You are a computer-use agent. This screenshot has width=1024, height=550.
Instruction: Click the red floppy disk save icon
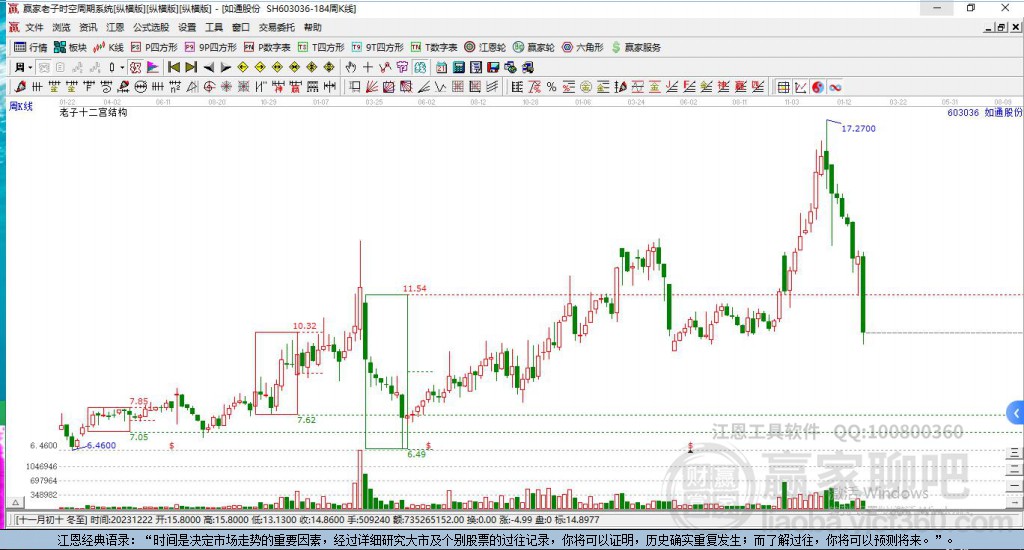pos(493,67)
